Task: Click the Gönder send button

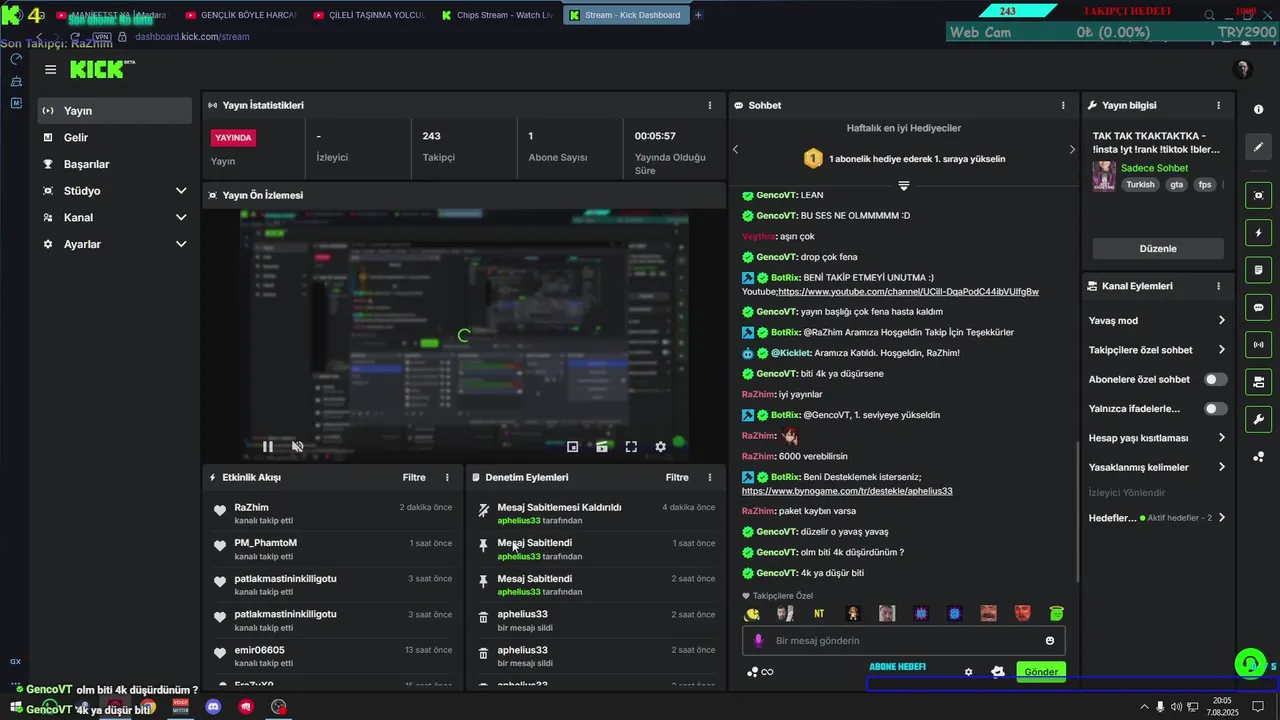Action: click(1040, 672)
